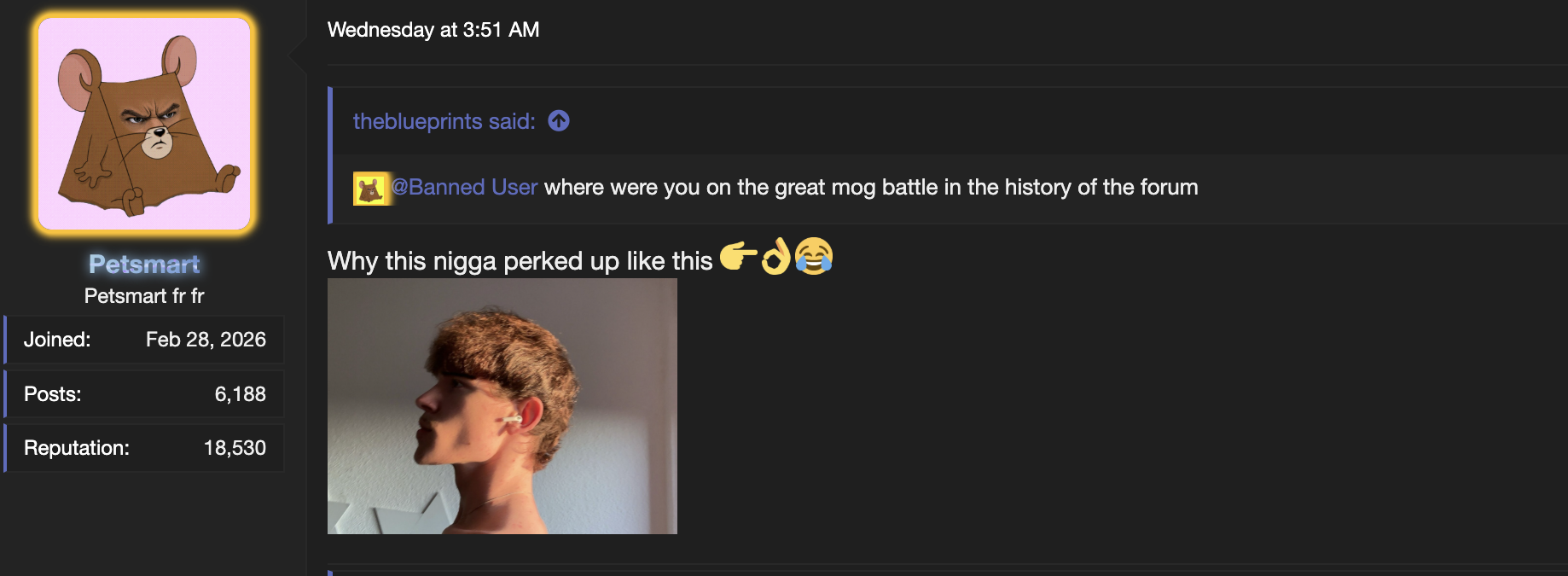Click the "theblueprints said:" quote link

tap(444, 121)
